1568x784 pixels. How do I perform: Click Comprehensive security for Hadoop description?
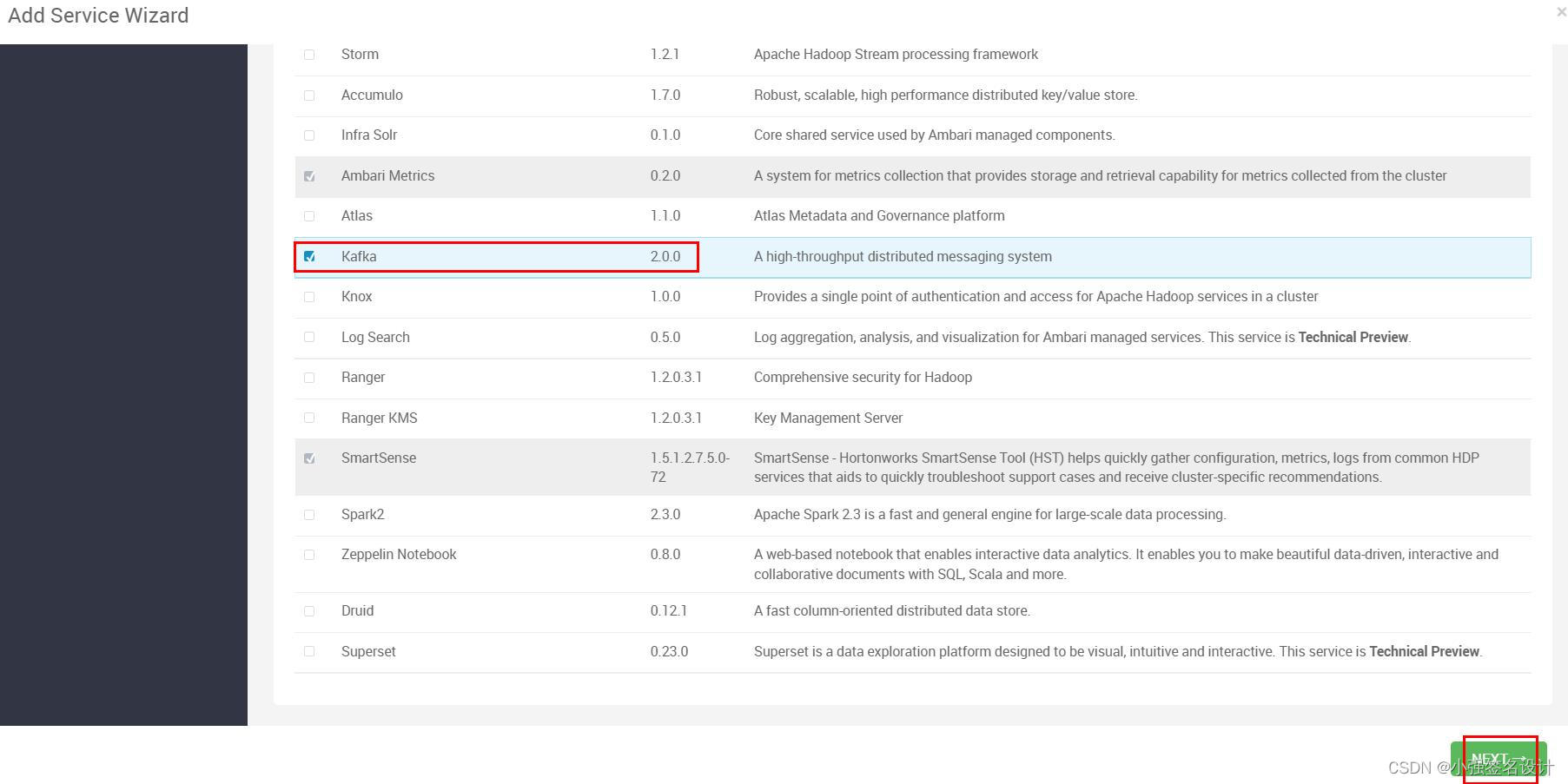tap(863, 377)
